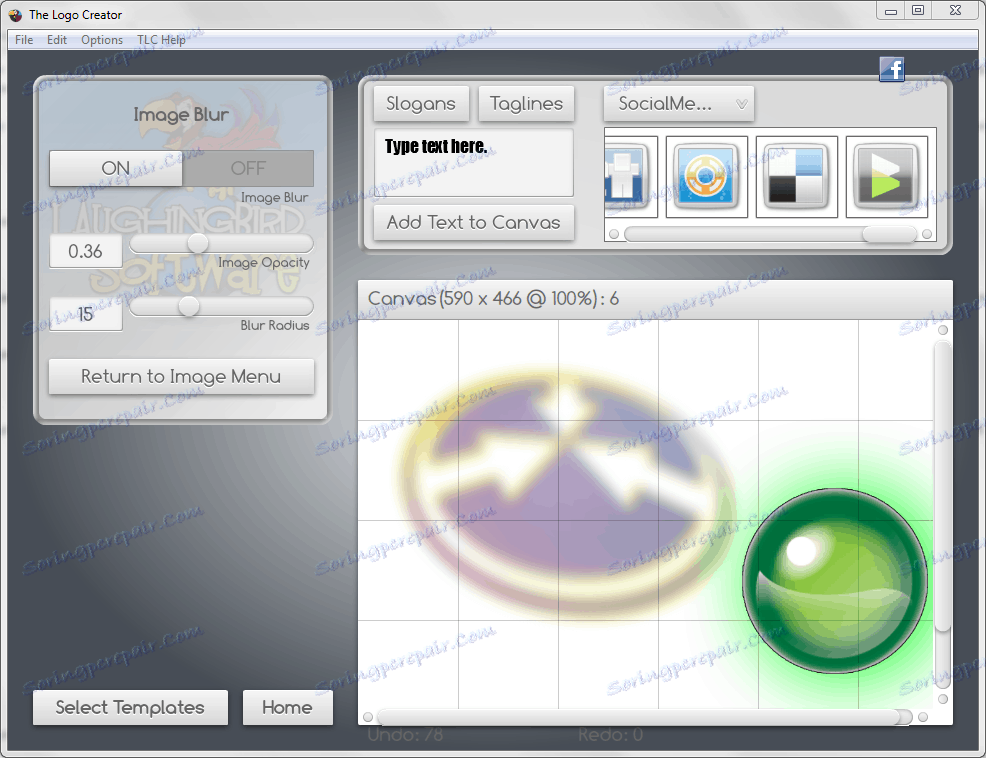Click the 'Redo: 0' status text

pos(610,735)
